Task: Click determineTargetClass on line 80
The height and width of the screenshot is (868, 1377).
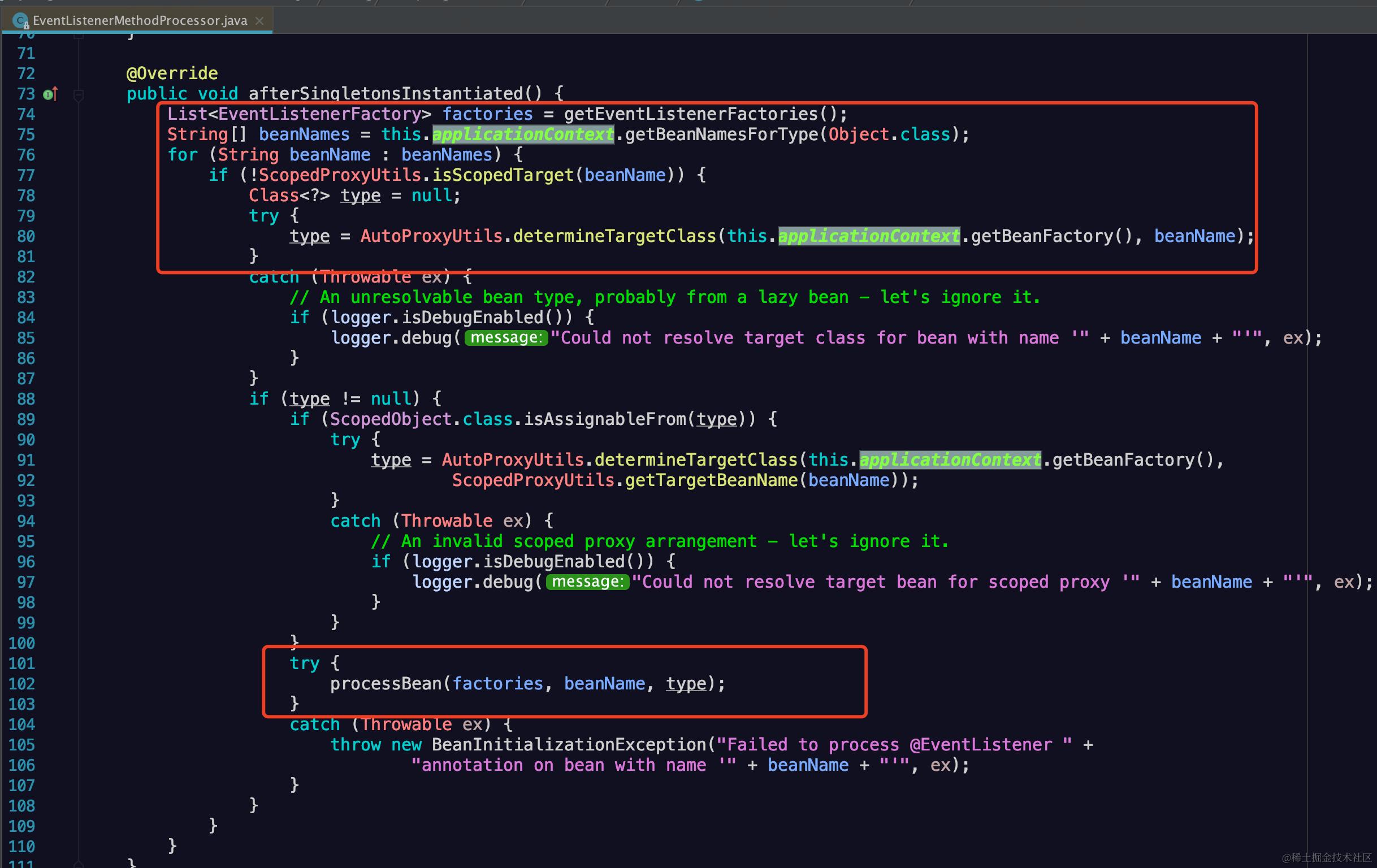Action: (615, 236)
